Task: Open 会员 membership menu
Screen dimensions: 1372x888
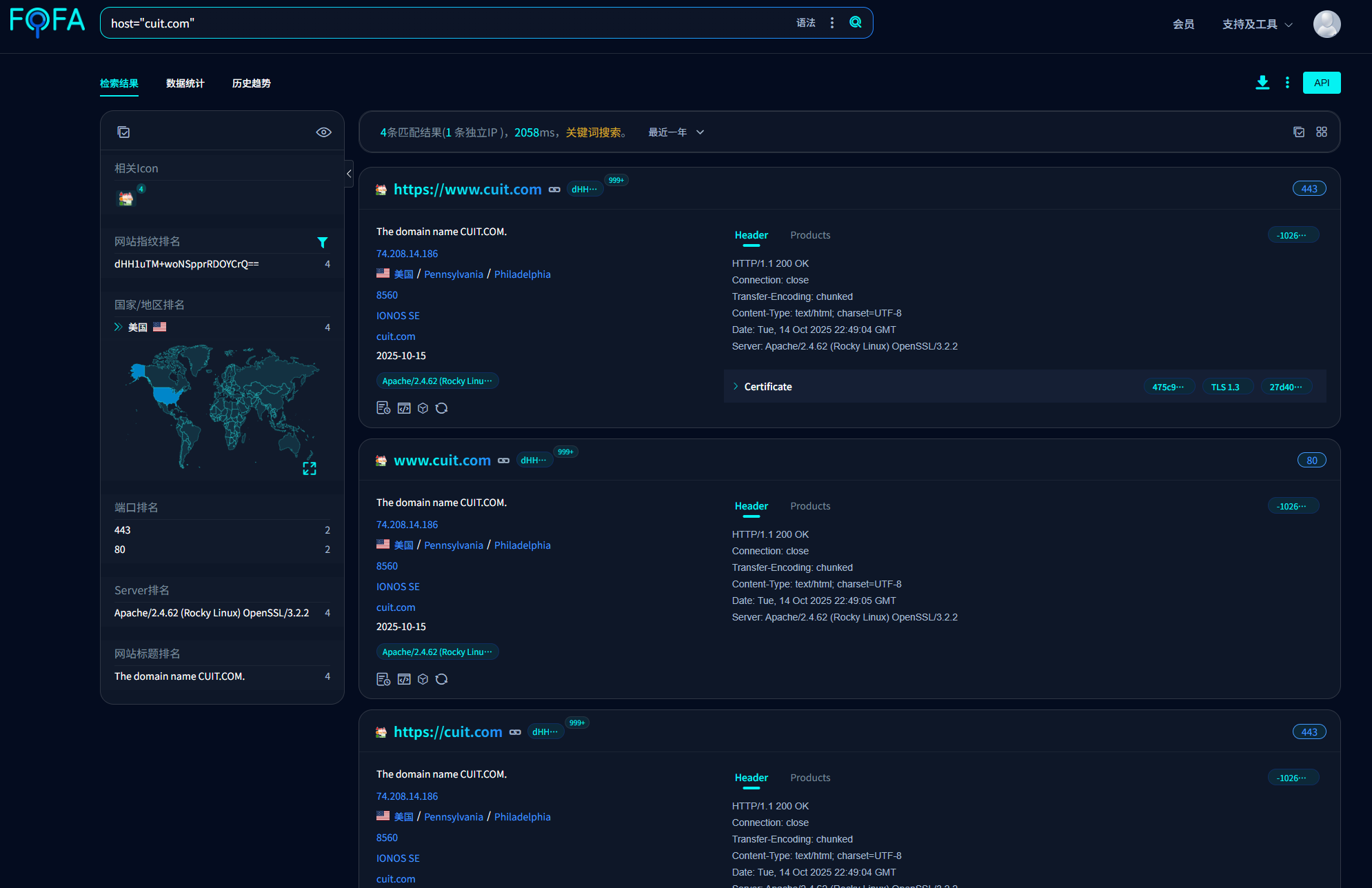Action: pos(1184,24)
